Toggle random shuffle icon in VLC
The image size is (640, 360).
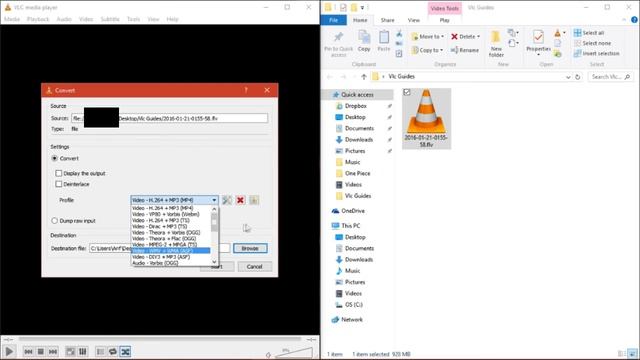pos(125,351)
